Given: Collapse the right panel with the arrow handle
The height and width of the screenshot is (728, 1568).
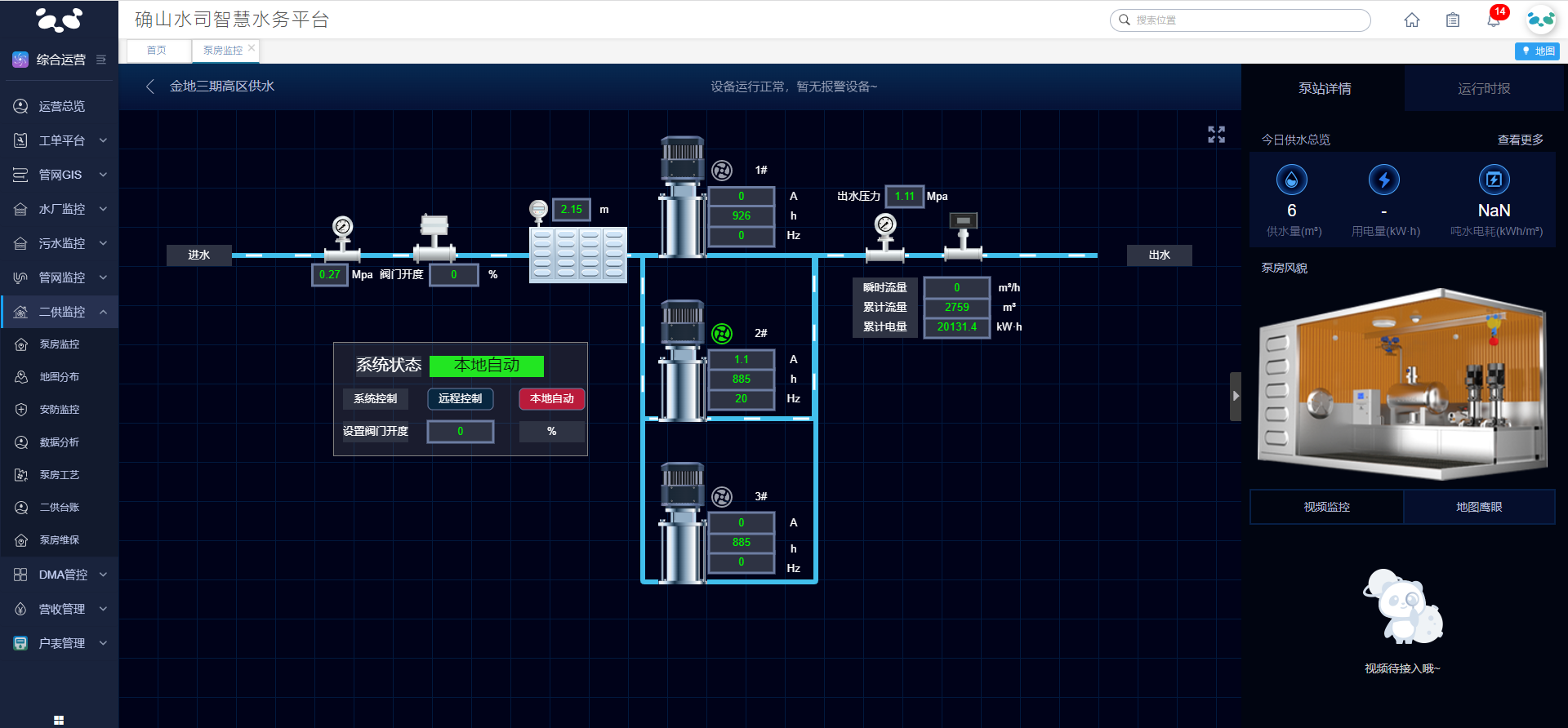Looking at the screenshot, I should point(1235,396).
